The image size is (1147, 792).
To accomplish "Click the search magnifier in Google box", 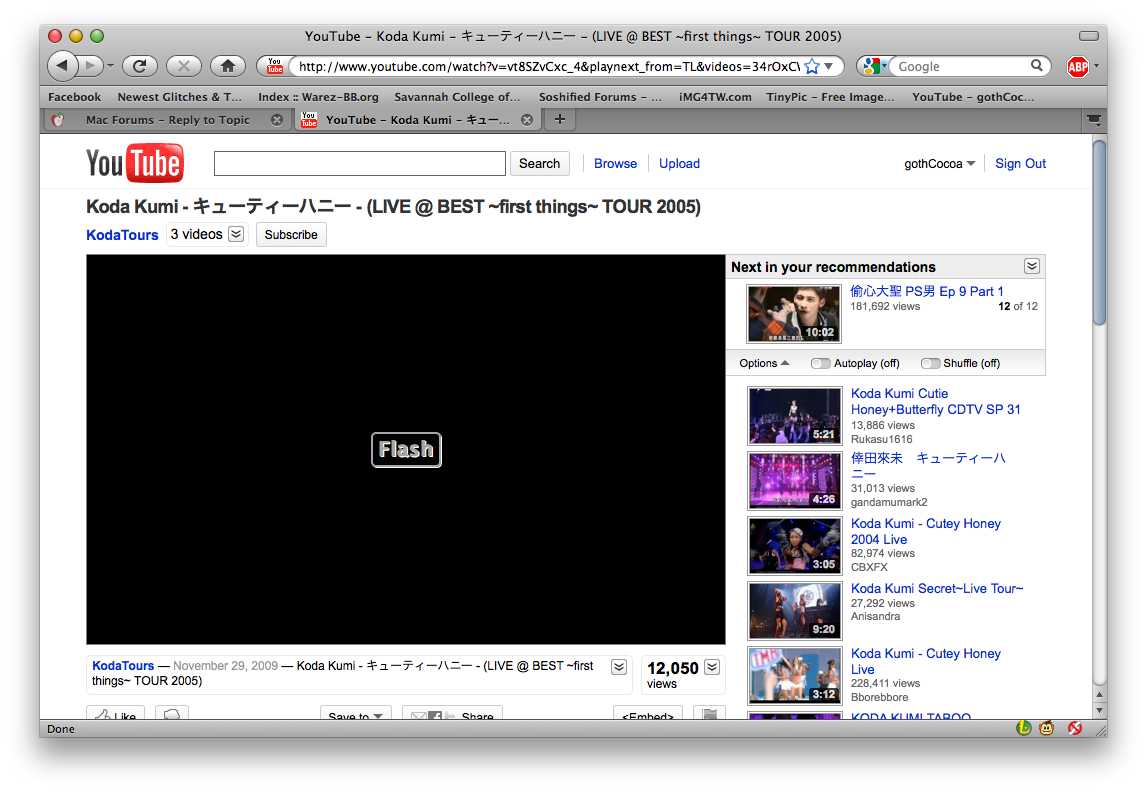I will point(1037,65).
